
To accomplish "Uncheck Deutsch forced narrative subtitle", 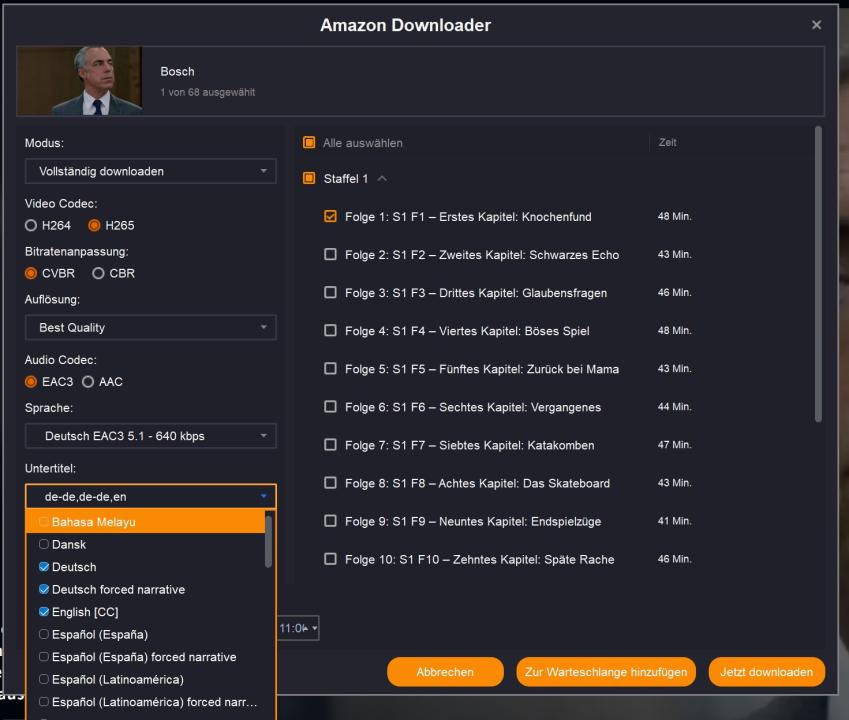I will coord(43,589).
